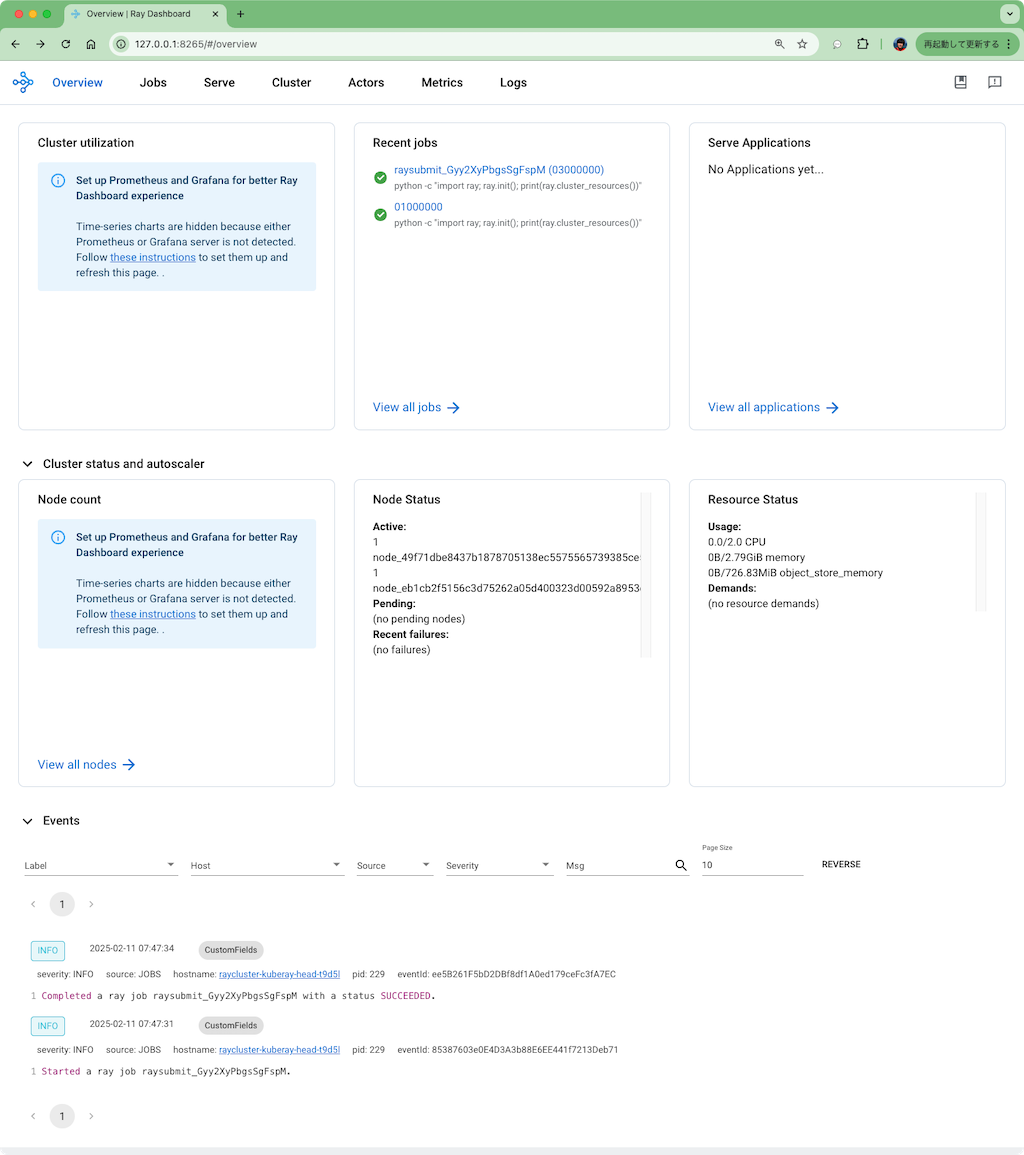1024x1155 pixels.
Task: Close the Ray Dashboard browser tab
Action: tap(215, 14)
